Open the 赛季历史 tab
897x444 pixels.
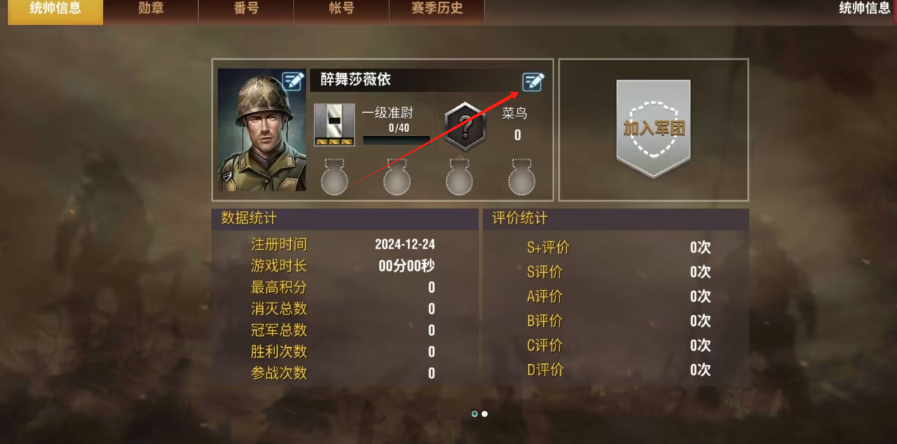(x=437, y=10)
